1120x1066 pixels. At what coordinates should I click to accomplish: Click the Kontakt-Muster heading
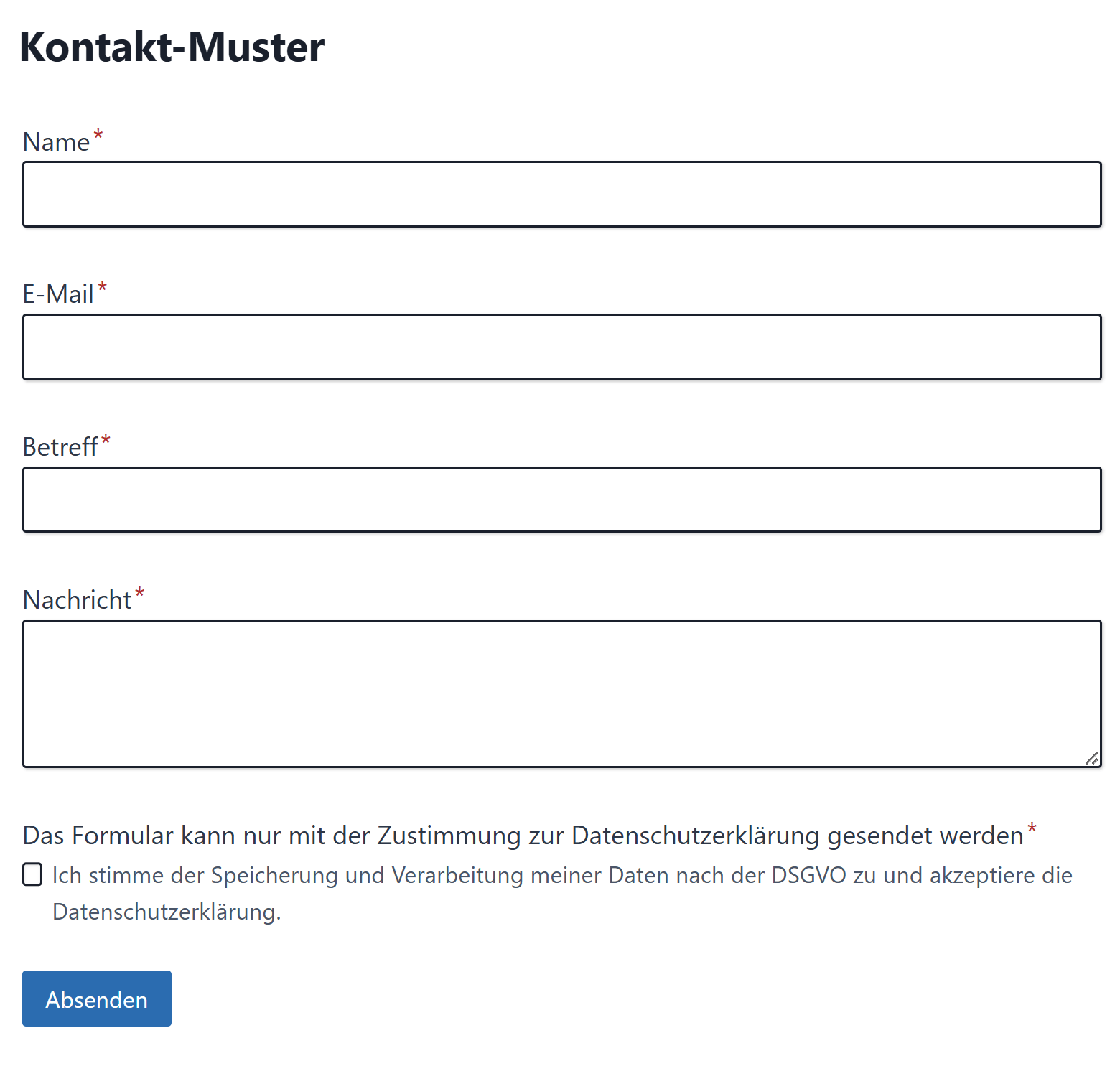point(172,47)
